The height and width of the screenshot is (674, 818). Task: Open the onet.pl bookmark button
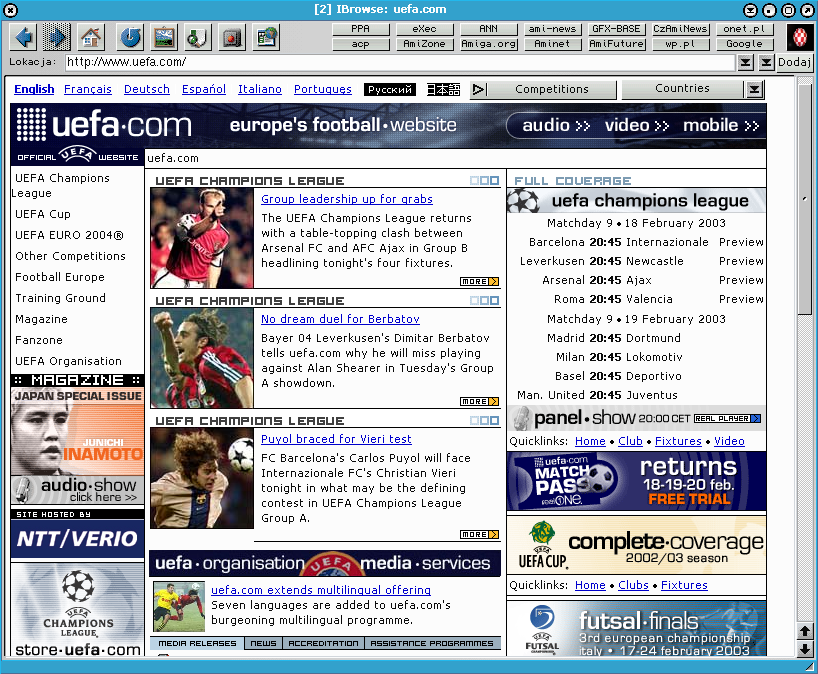click(x=744, y=29)
